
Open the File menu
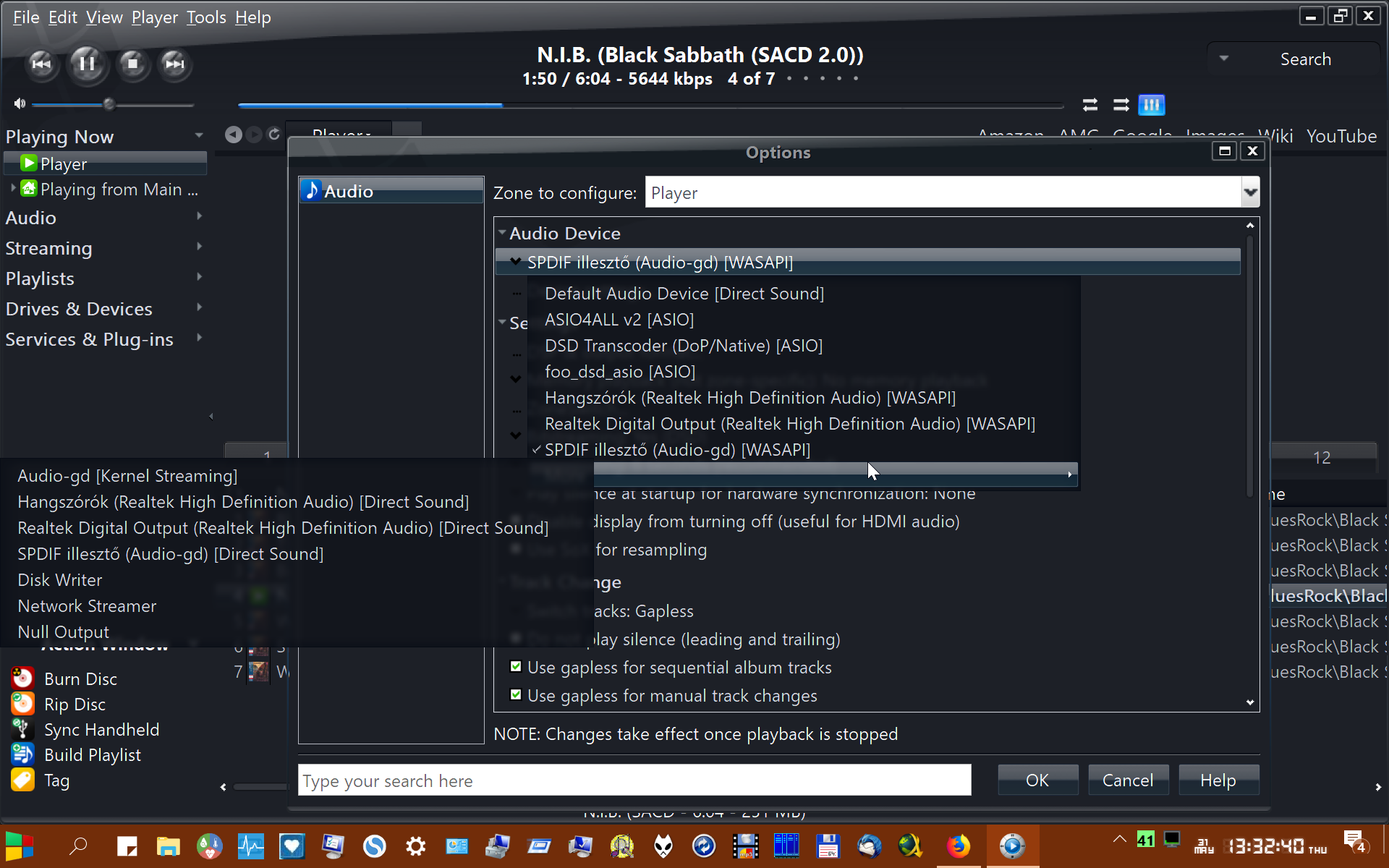[x=26, y=17]
